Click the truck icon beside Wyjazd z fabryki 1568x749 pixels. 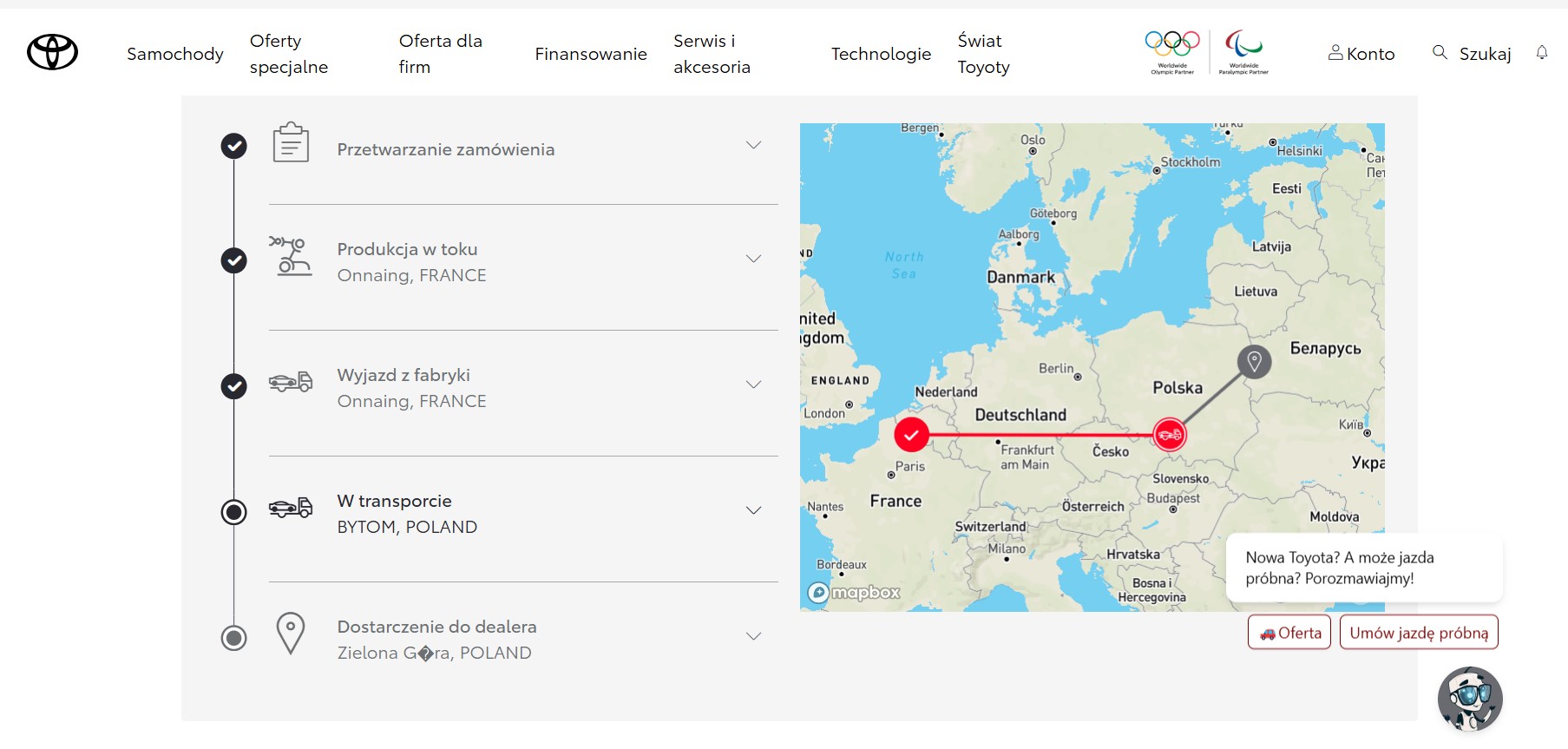point(291,381)
